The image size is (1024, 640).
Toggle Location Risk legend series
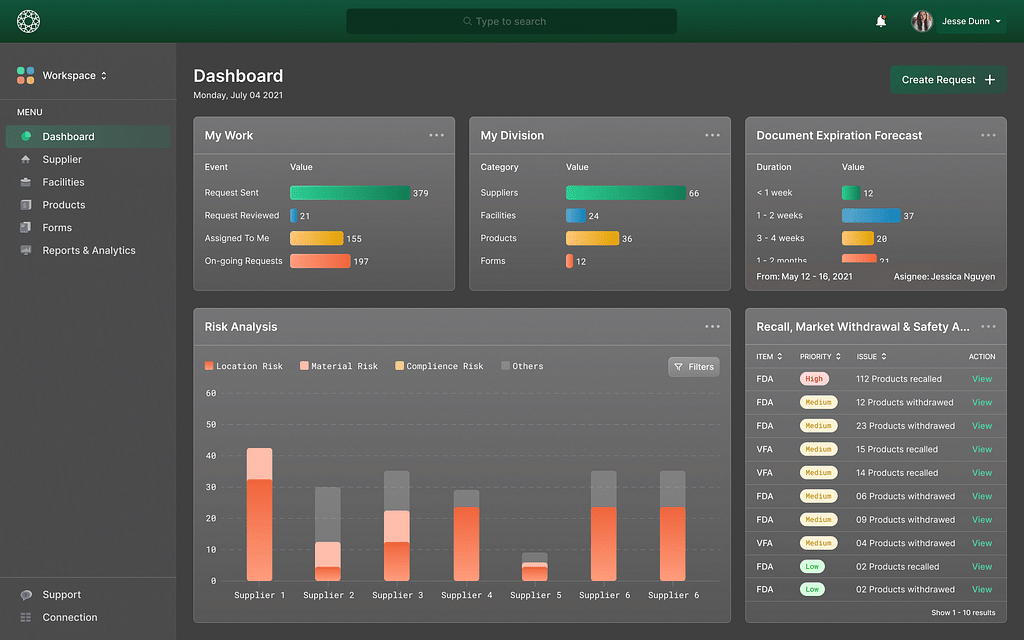(244, 366)
